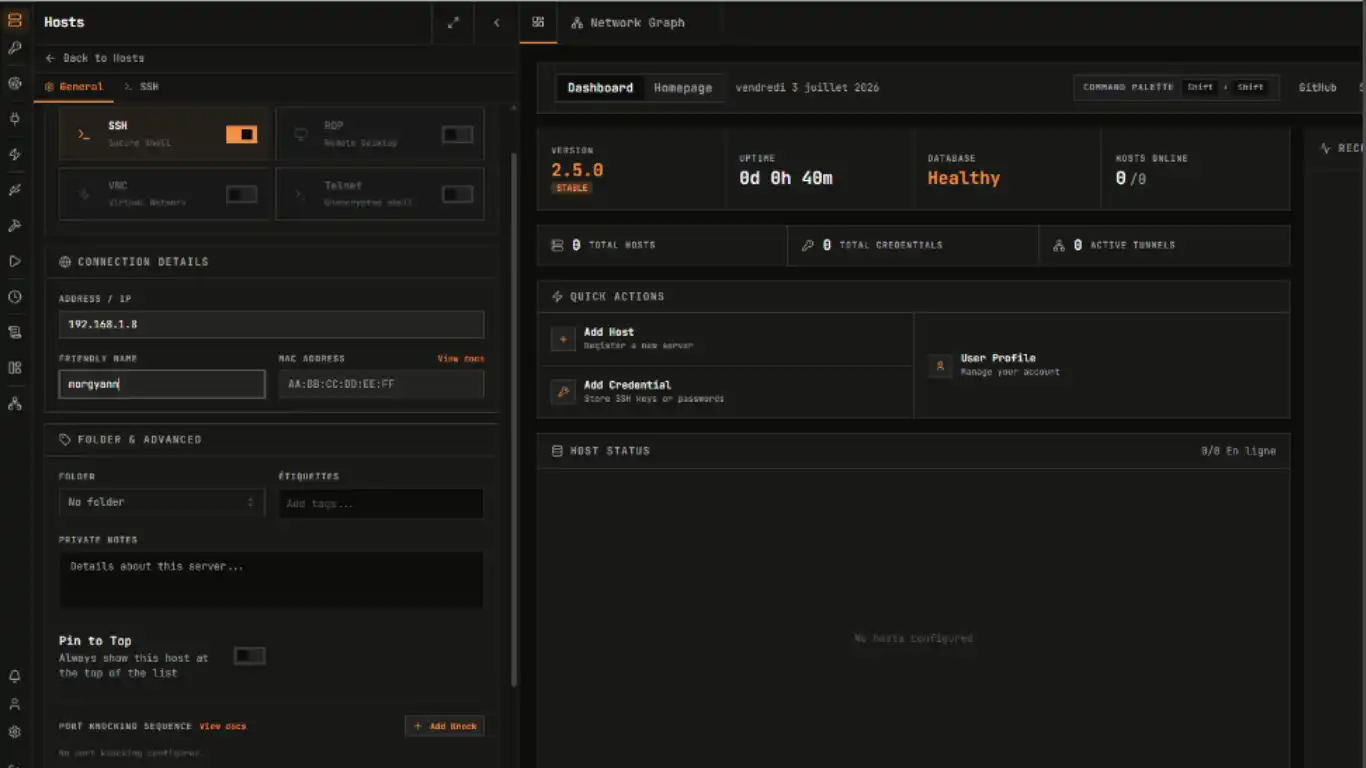Viewport: 1366px width, 768px height.
Task: Click the wrench tools sidebar icon
Action: click(15, 226)
